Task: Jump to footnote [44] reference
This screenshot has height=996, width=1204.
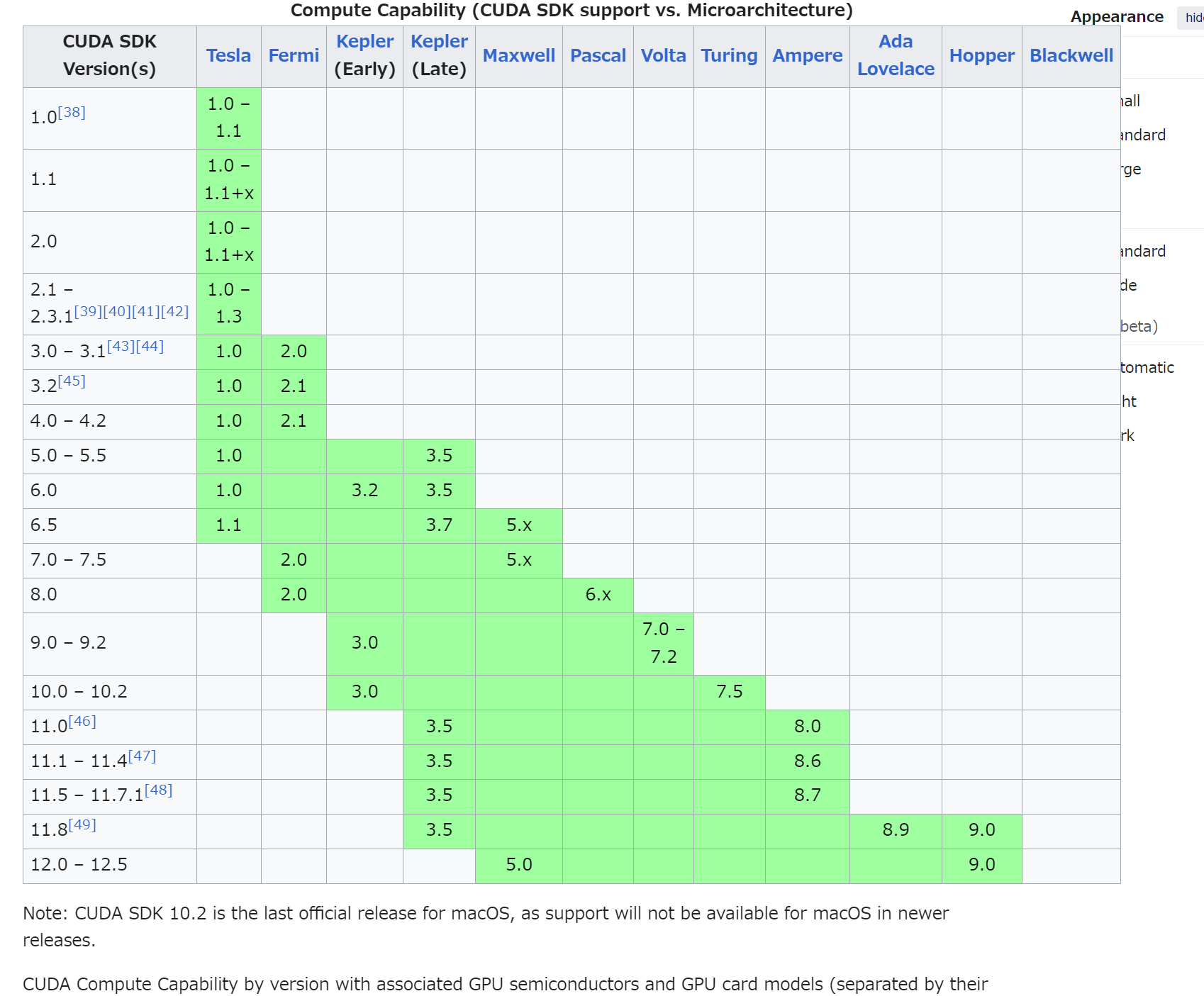Action: coord(150,346)
